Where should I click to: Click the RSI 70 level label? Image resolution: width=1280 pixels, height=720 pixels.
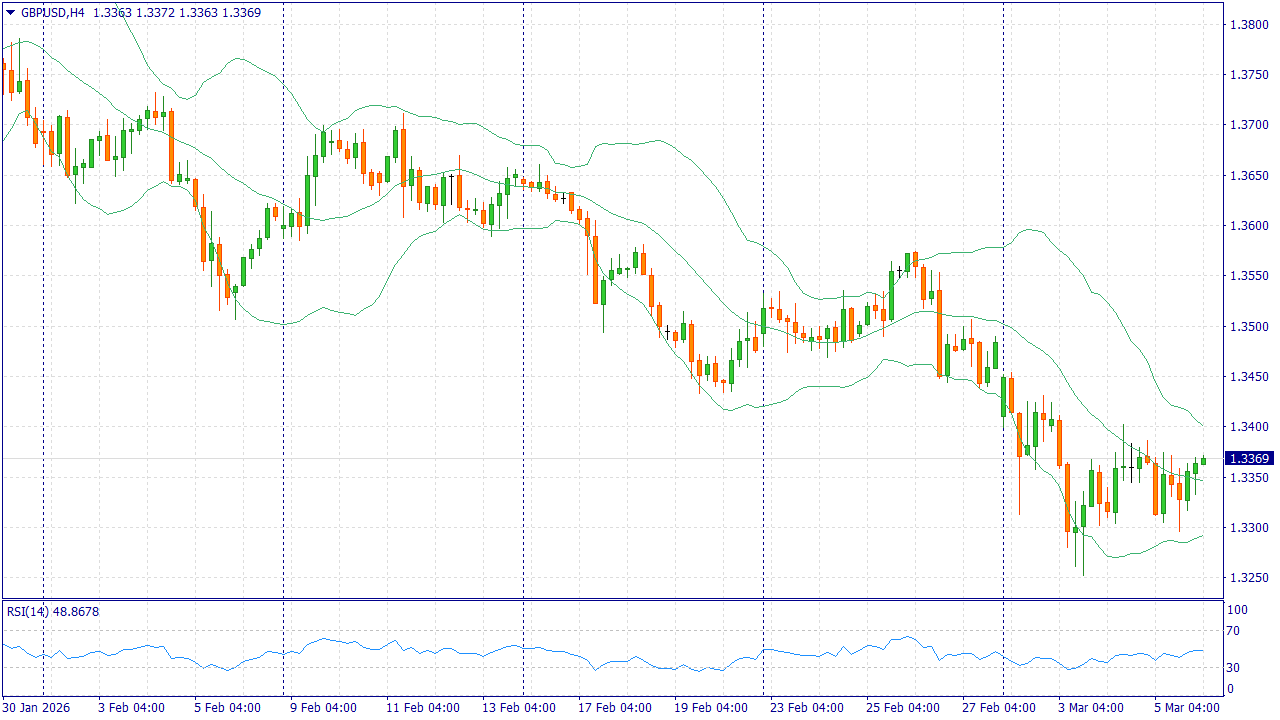[x=1234, y=631]
